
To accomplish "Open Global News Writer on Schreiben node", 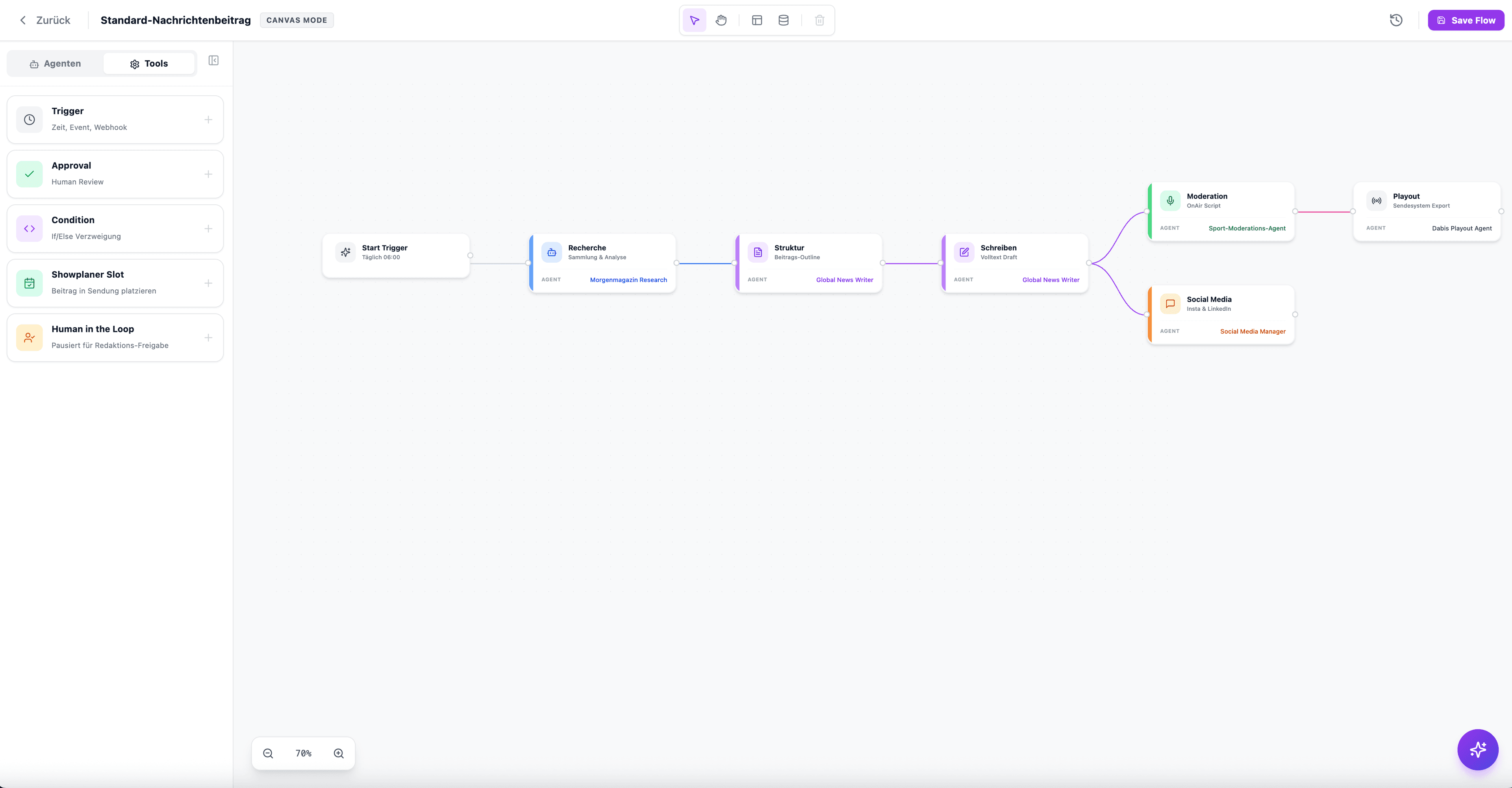I will click(1051, 280).
